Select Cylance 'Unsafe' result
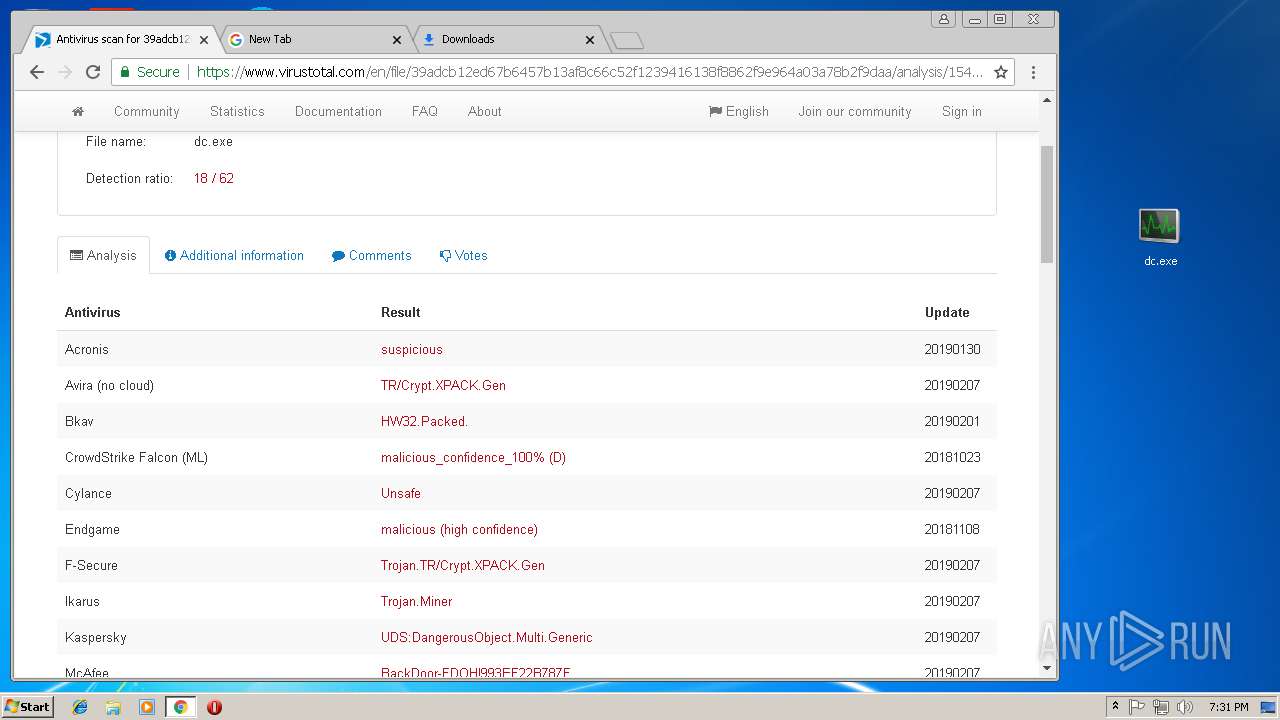 coord(401,494)
